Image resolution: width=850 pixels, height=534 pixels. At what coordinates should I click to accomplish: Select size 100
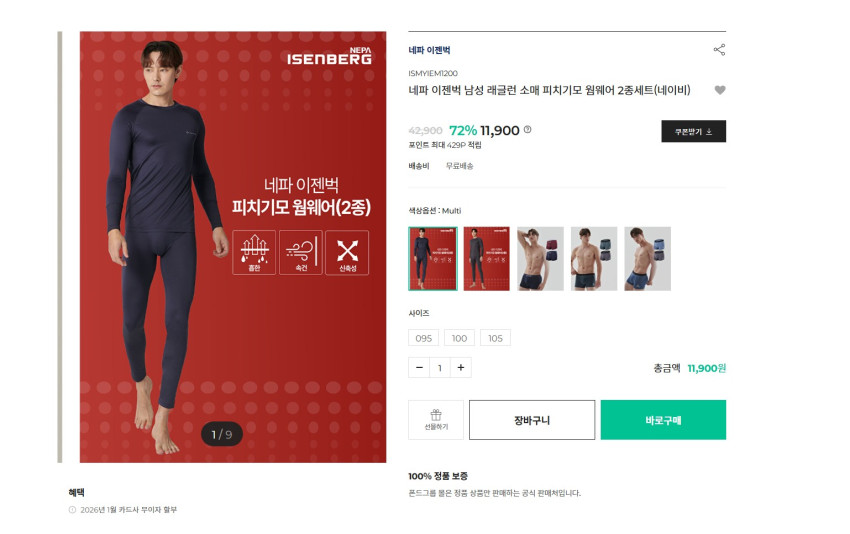(x=459, y=338)
